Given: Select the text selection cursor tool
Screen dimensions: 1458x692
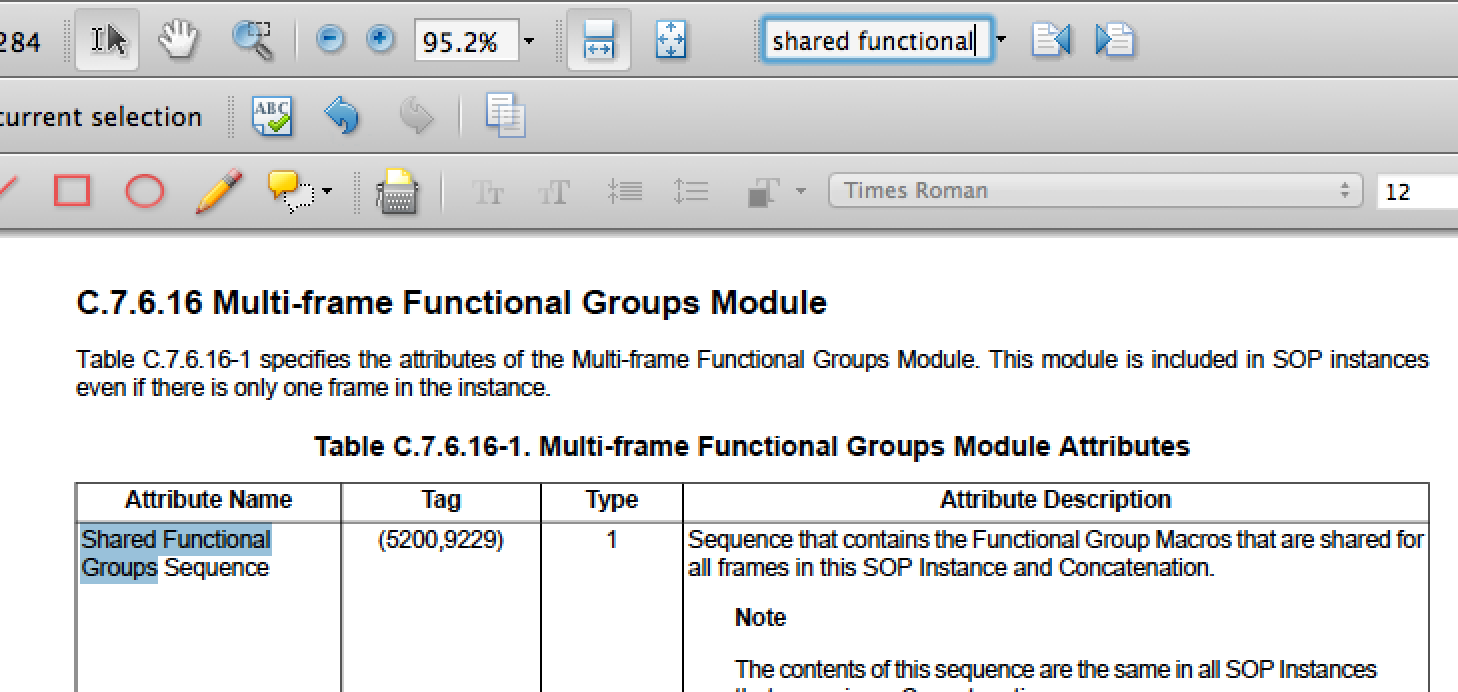Looking at the screenshot, I should click(109, 41).
